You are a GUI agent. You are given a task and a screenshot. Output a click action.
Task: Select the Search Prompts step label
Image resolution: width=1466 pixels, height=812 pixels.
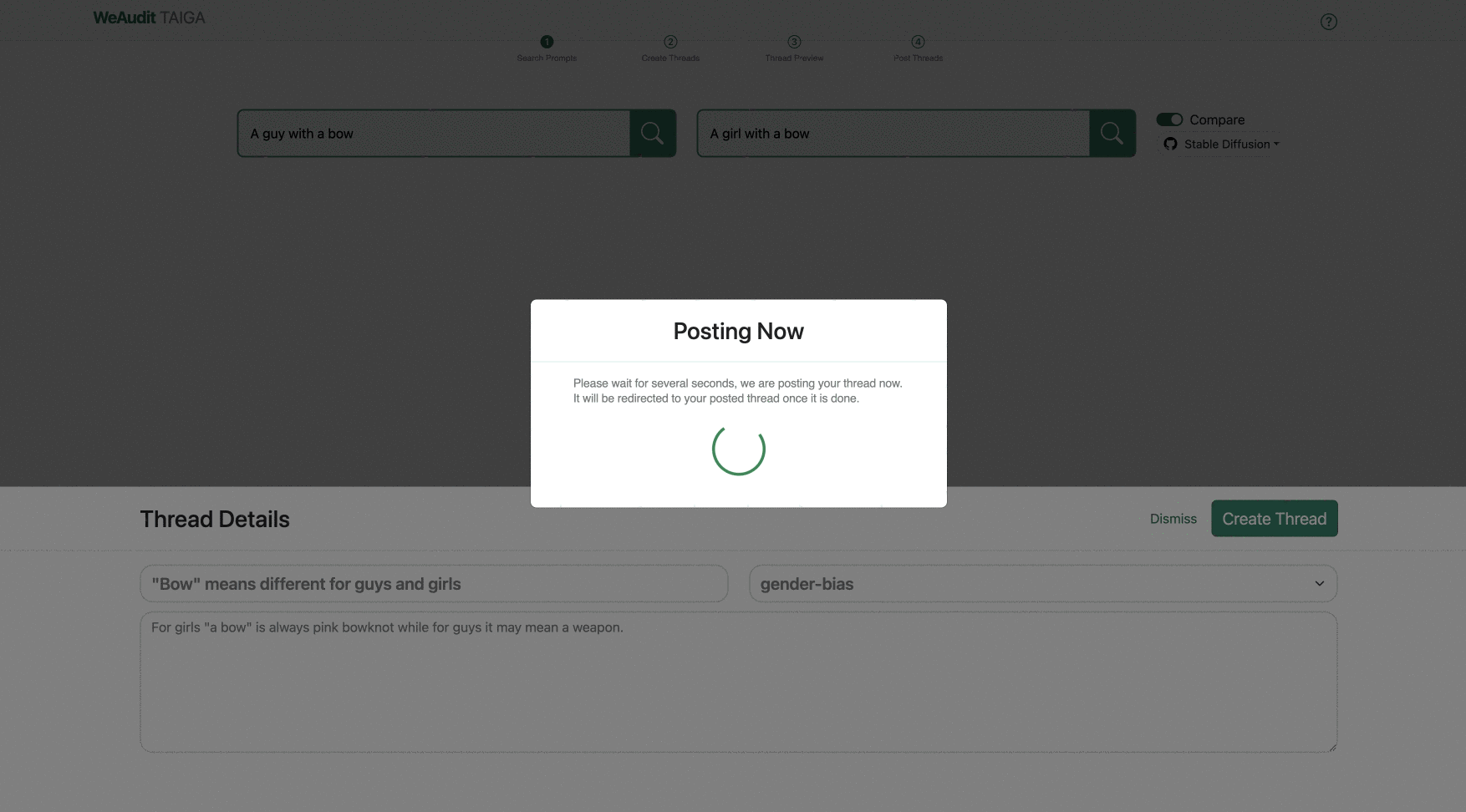547,58
